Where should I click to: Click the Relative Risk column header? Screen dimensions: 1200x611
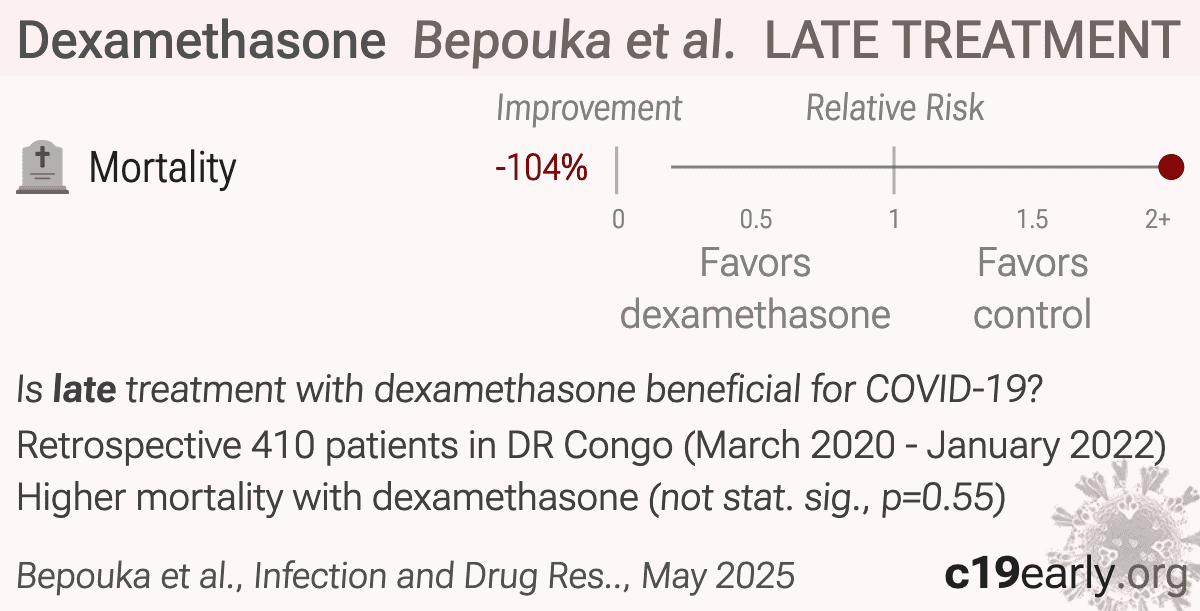click(895, 108)
